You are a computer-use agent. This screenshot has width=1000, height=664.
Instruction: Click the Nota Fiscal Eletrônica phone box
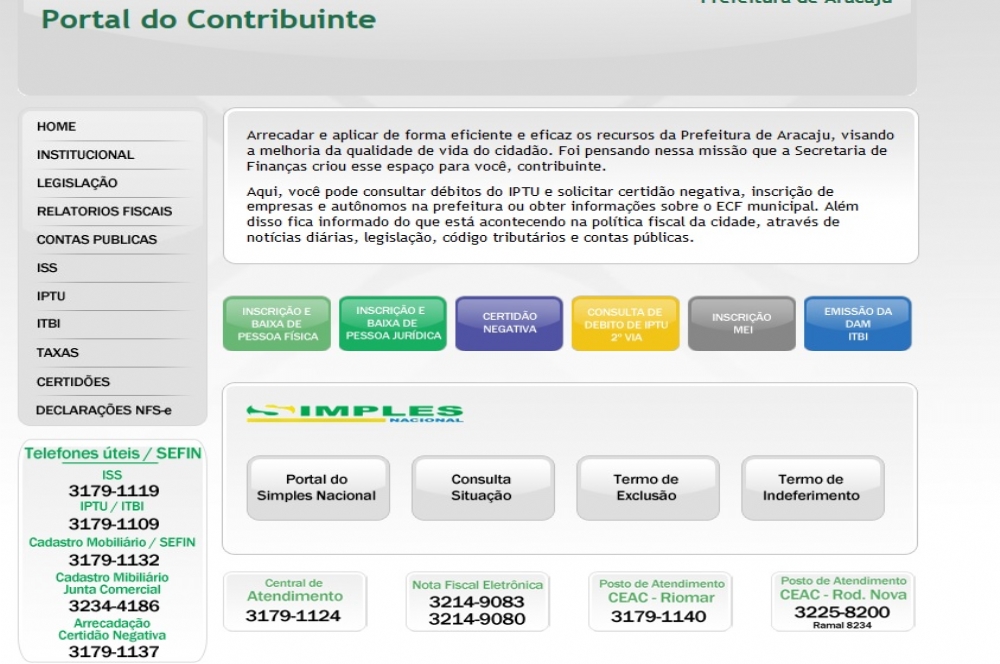[x=477, y=602]
